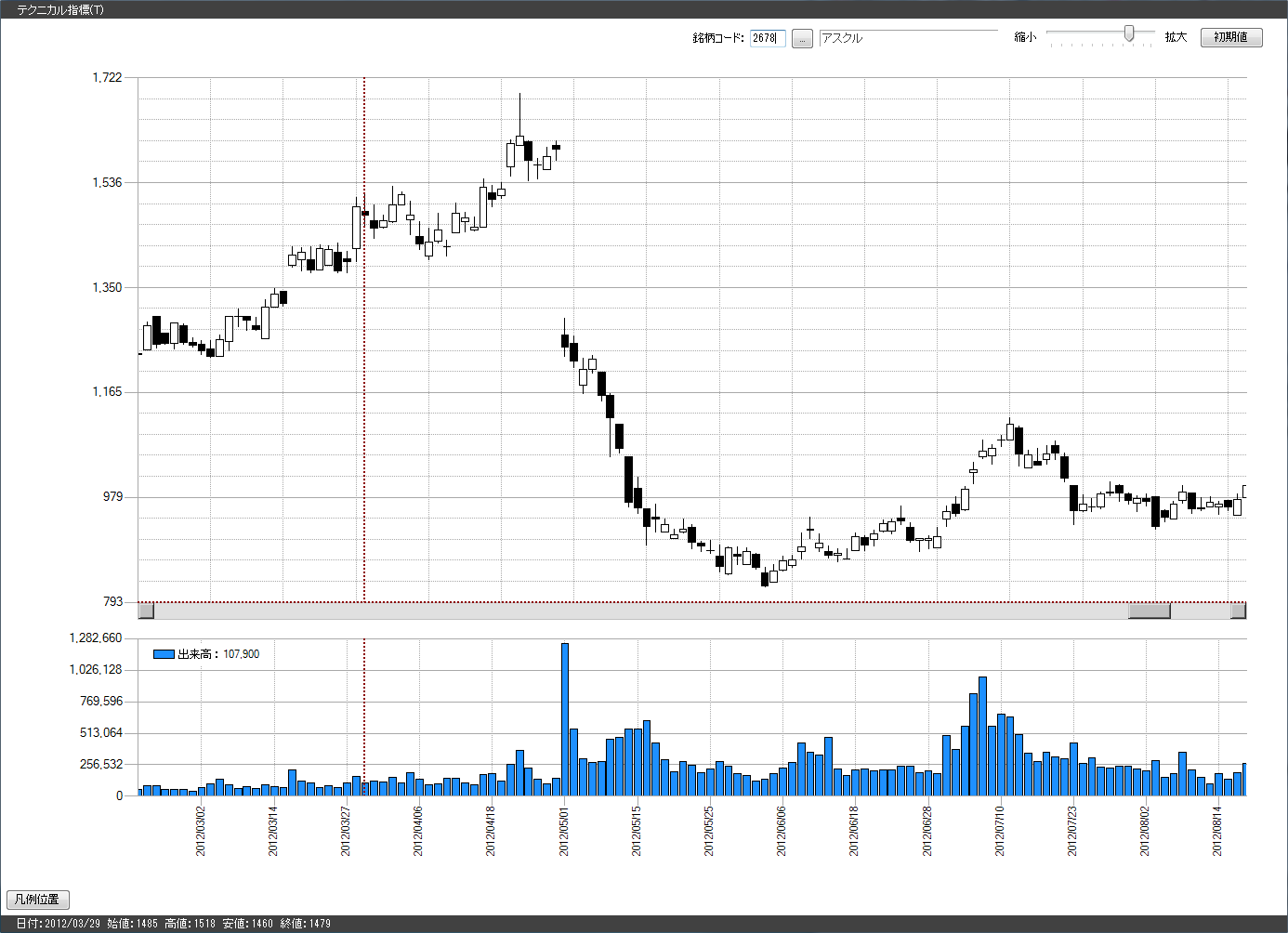Click the 2012/08/02 date axis label
Screen dimensions: 1288x933
(x=1145, y=830)
